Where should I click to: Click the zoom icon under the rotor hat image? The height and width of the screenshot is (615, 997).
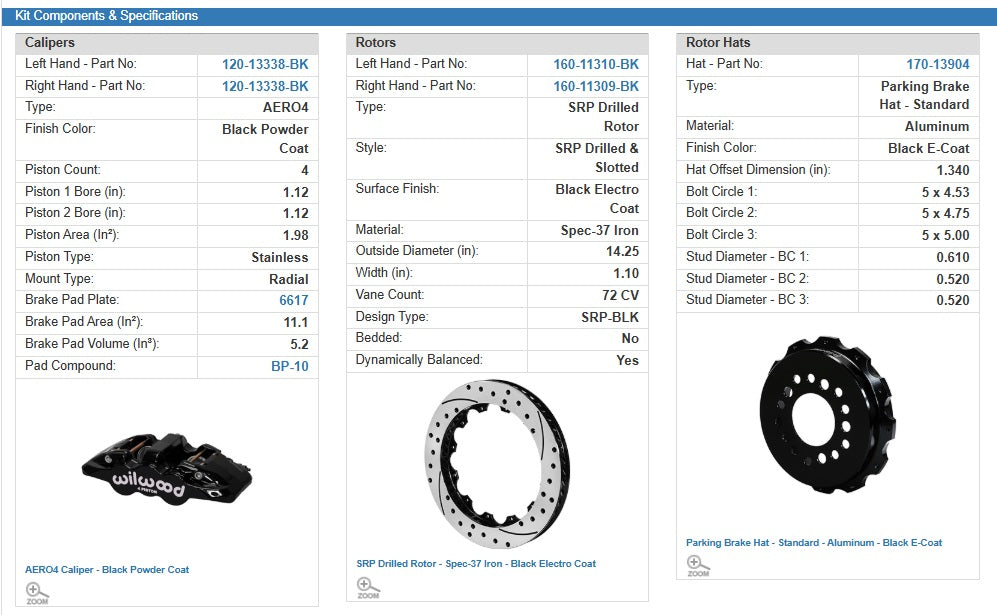point(698,566)
